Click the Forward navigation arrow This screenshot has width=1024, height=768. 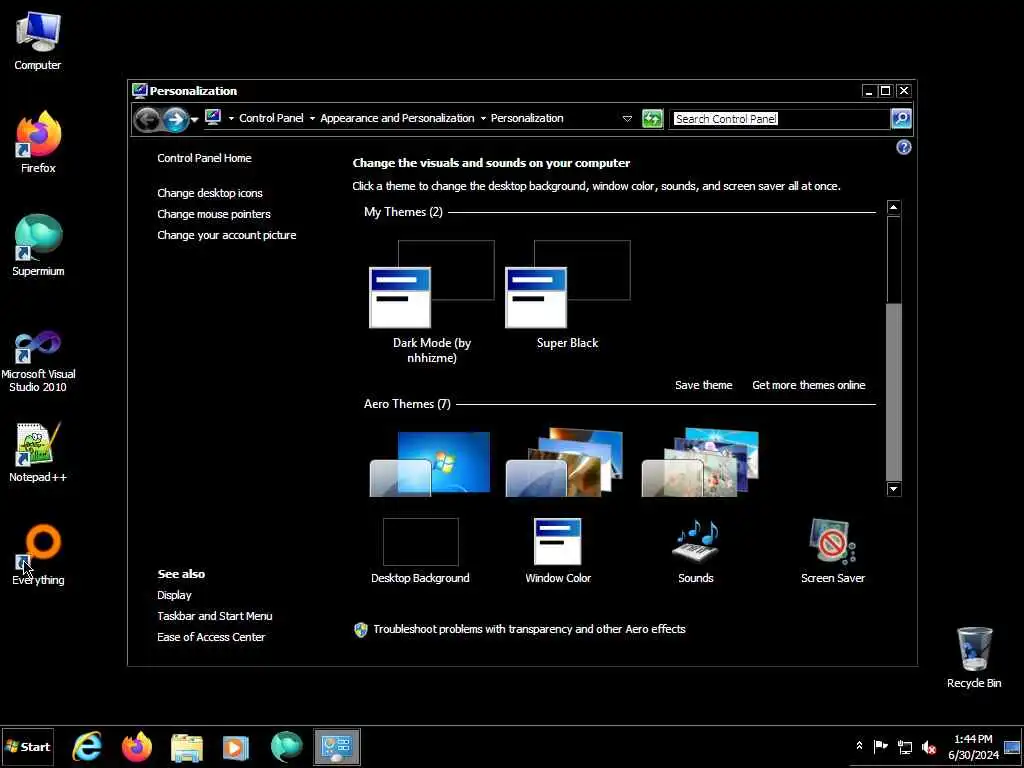pyautogui.click(x=175, y=120)
